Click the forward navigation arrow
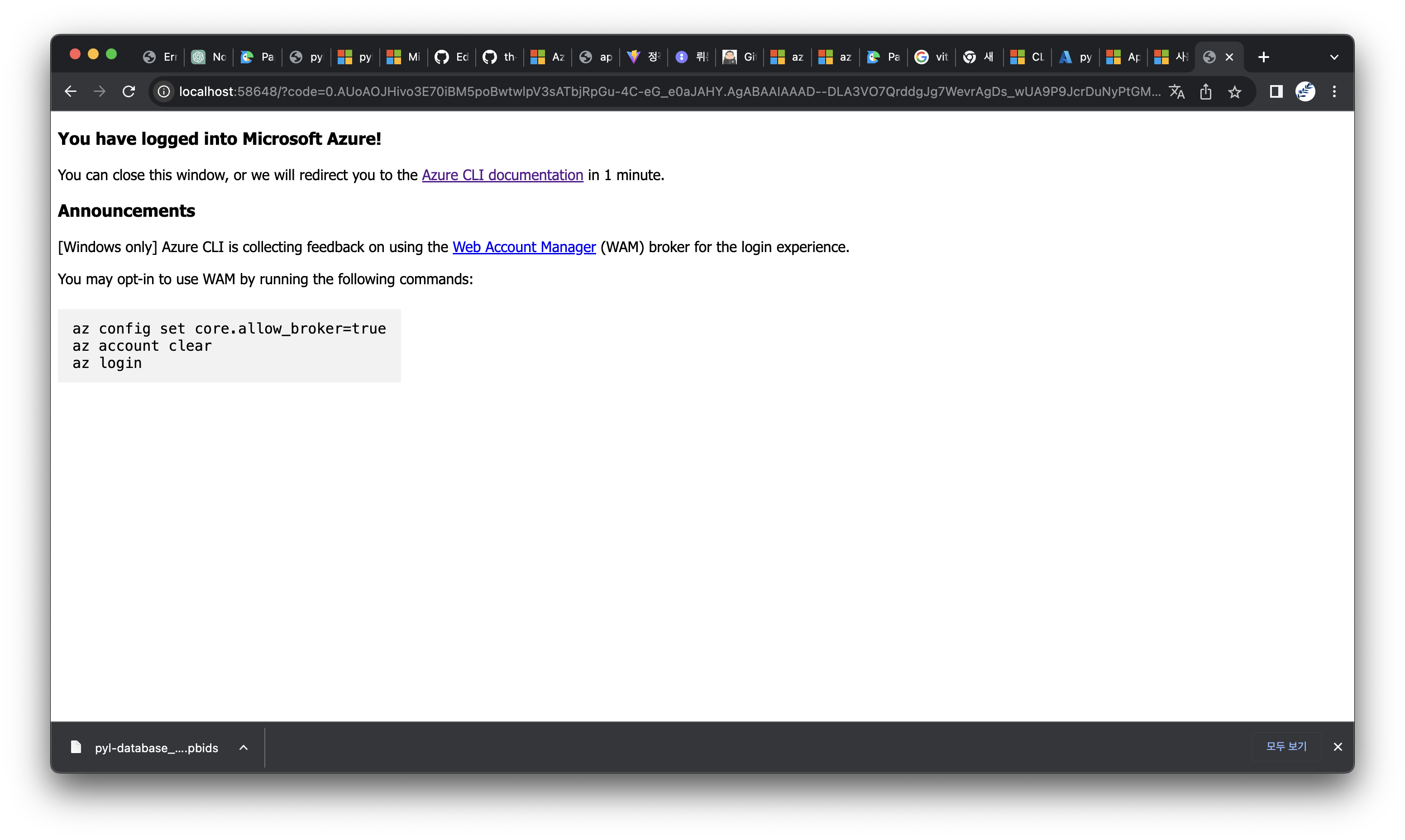The image size is (1405, 840). point(100,91)
